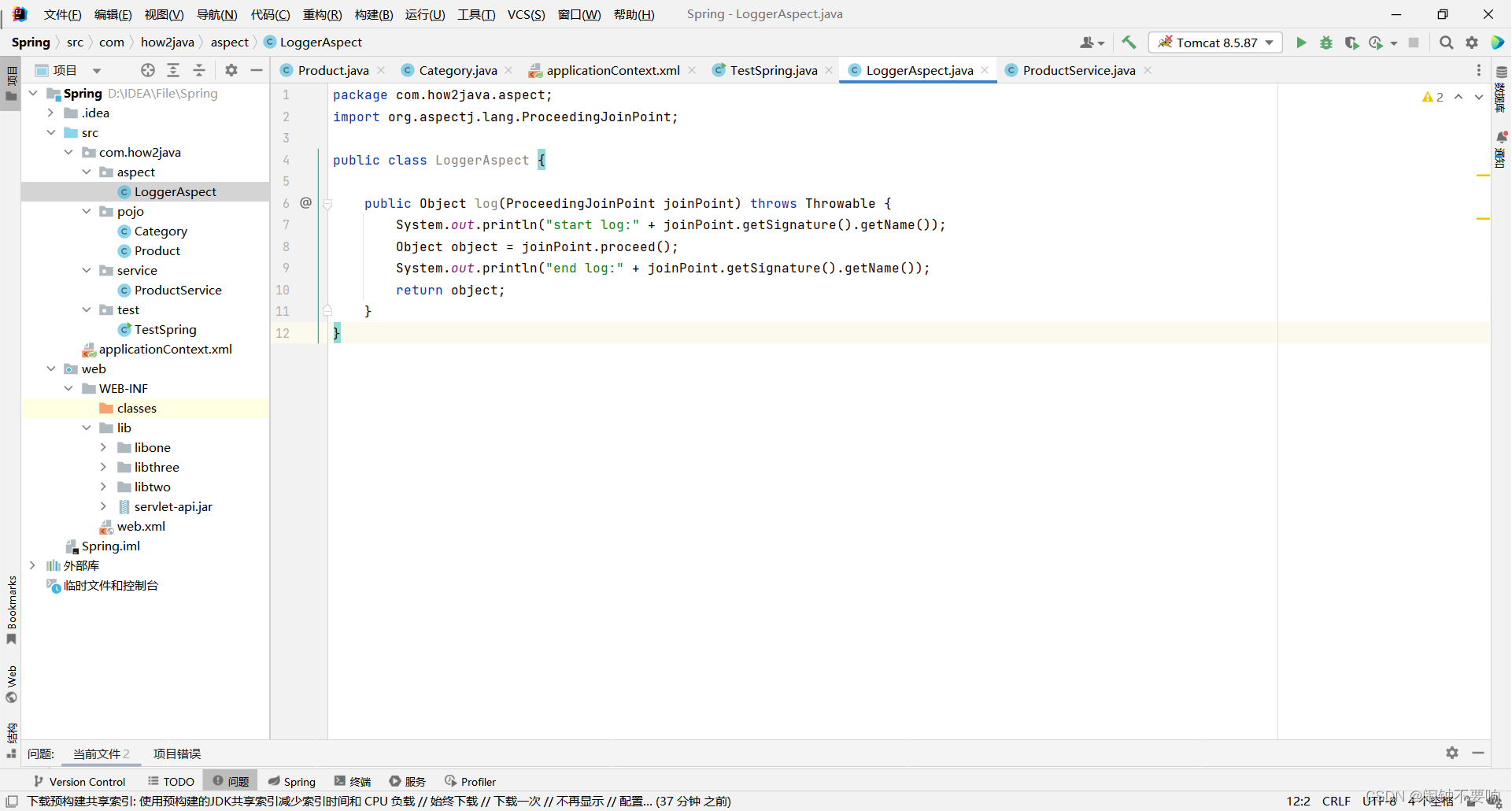Open search everywhere with the magnifier icon
The width and height of the screenshot is (1512, 811).
click(x=1446, y=43)
